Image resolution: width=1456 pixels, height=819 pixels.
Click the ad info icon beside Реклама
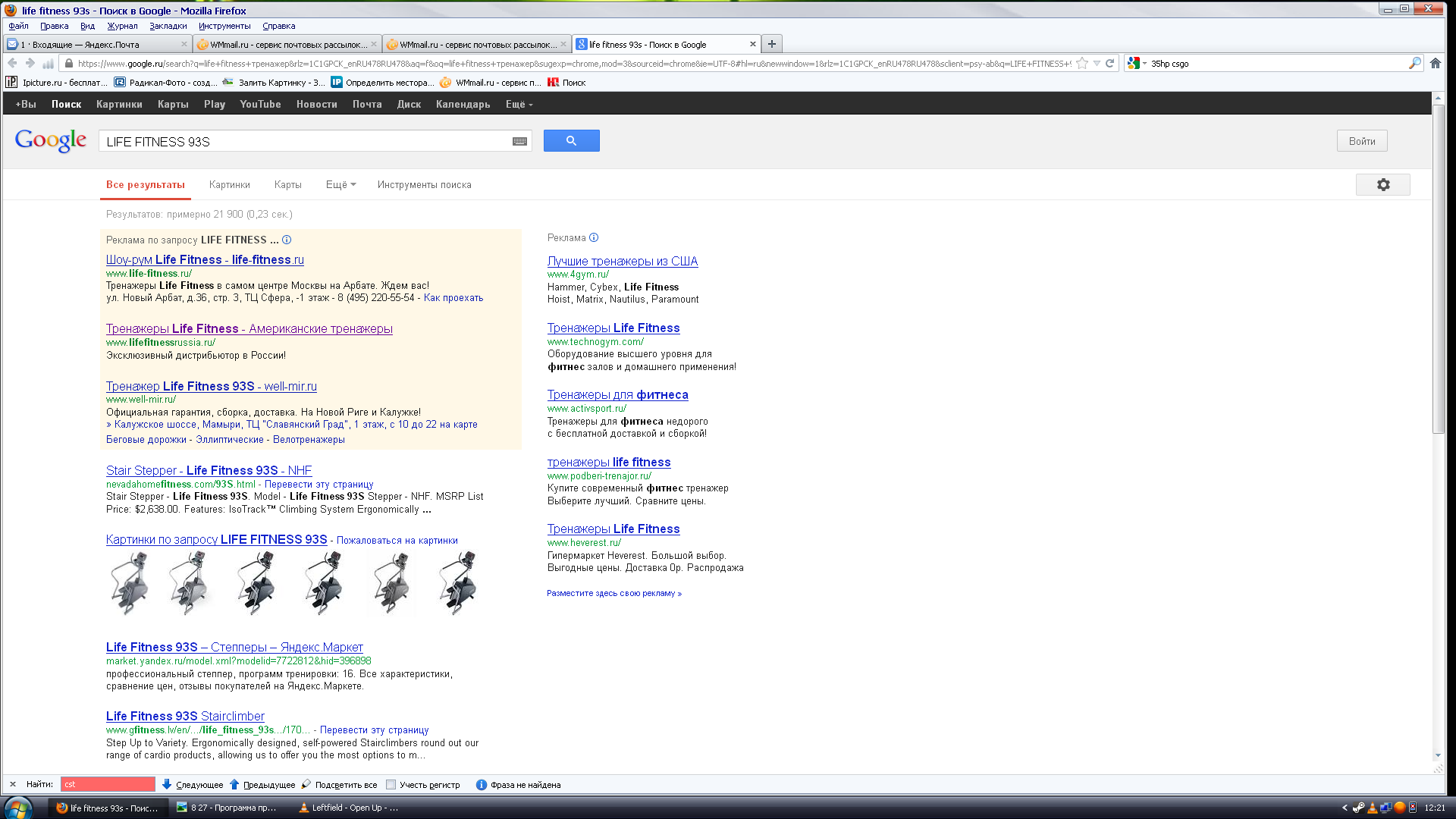pos(594,237)
